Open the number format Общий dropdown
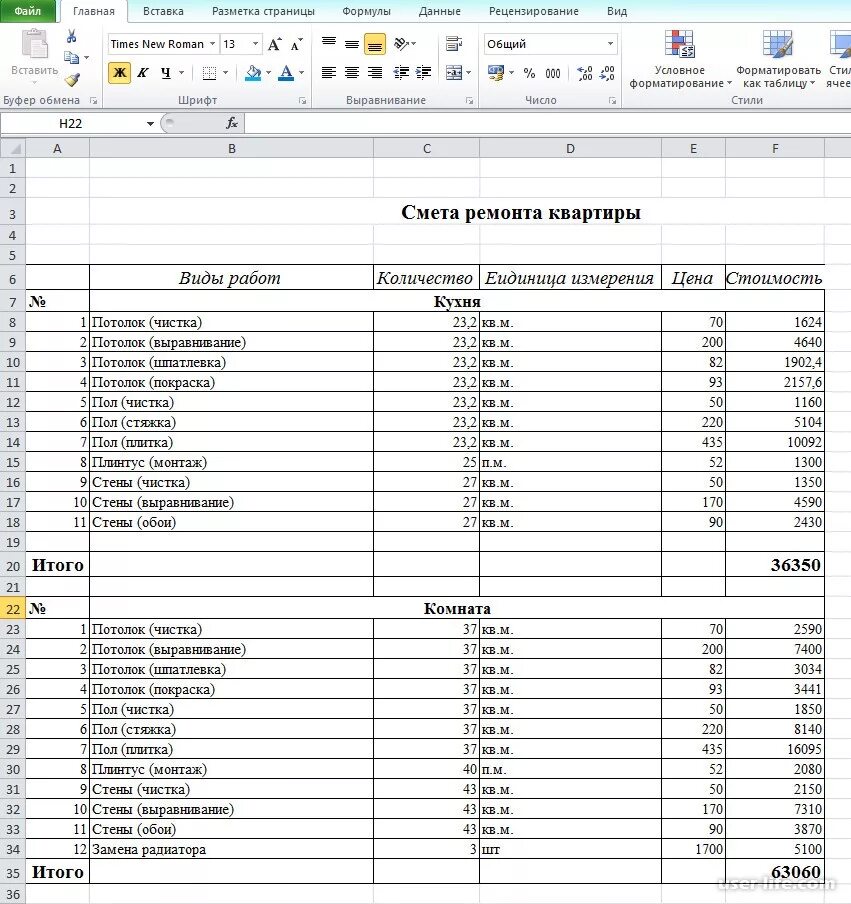The width and height of the screenshot is (851, 904). [x=610, y=44]
